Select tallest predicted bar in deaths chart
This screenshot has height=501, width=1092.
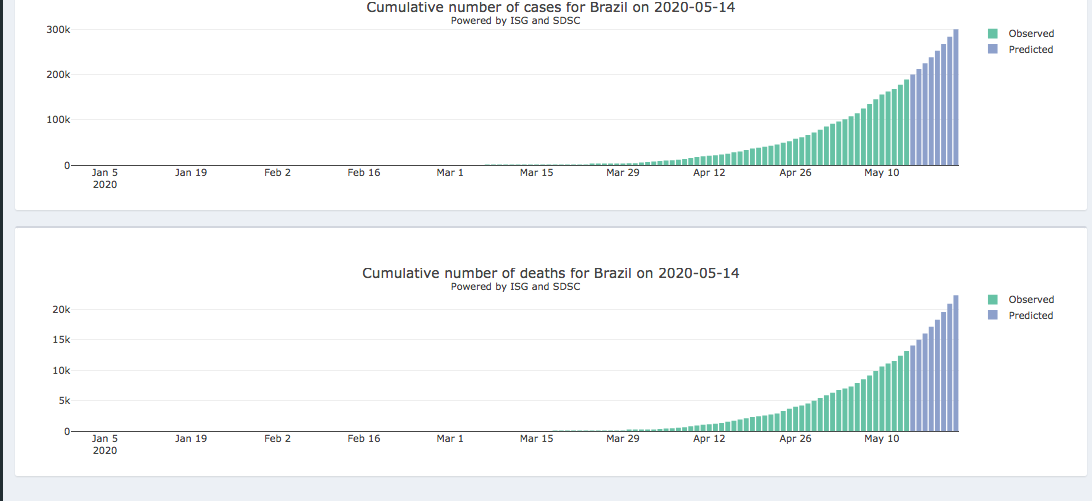956,363
